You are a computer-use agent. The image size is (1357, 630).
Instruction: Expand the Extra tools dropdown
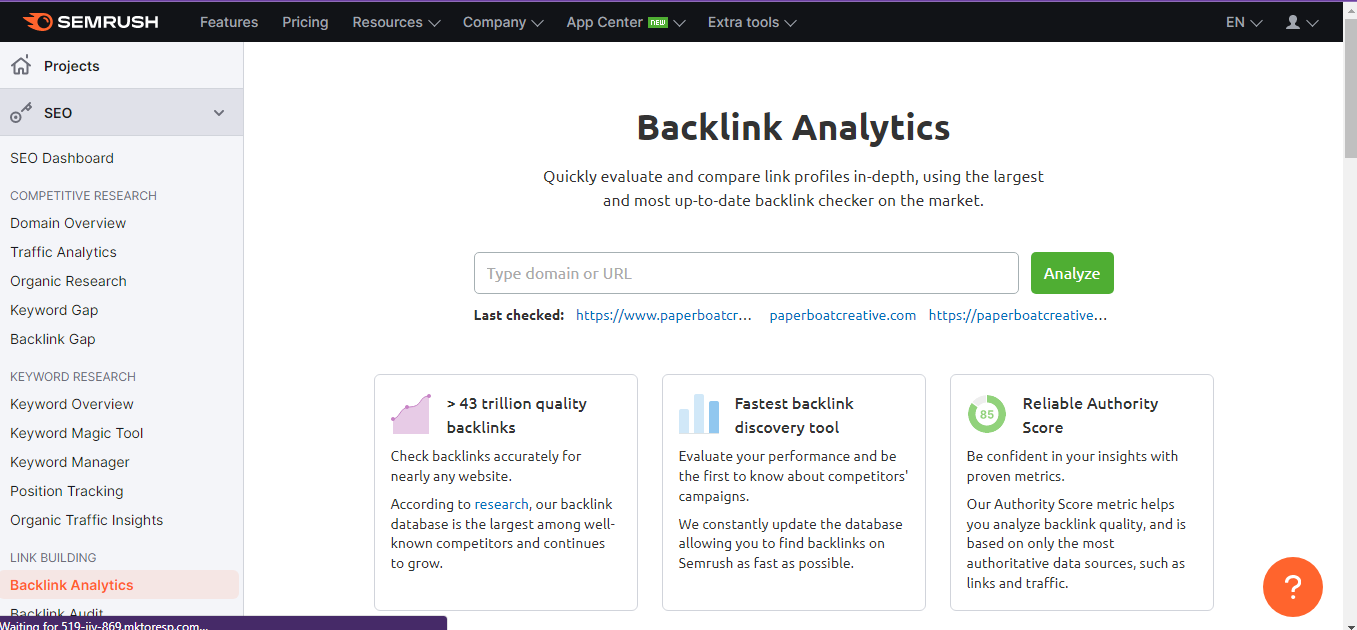[752, 22]
